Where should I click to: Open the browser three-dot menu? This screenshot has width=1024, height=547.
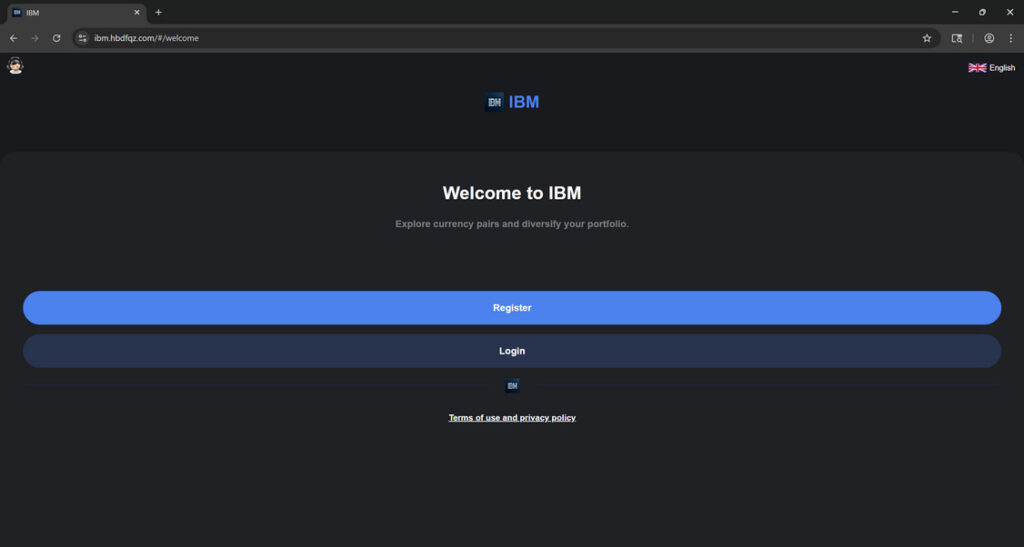coord(1011,38)
